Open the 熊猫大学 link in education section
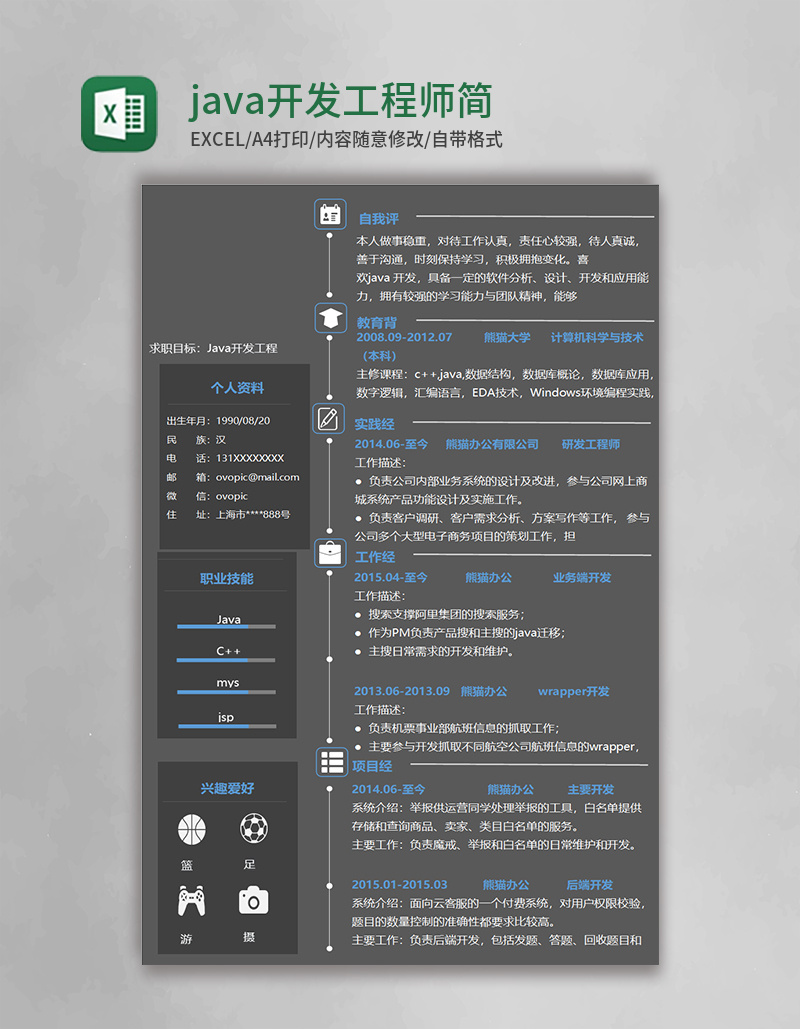The image size is (800, 1029). 510,337
